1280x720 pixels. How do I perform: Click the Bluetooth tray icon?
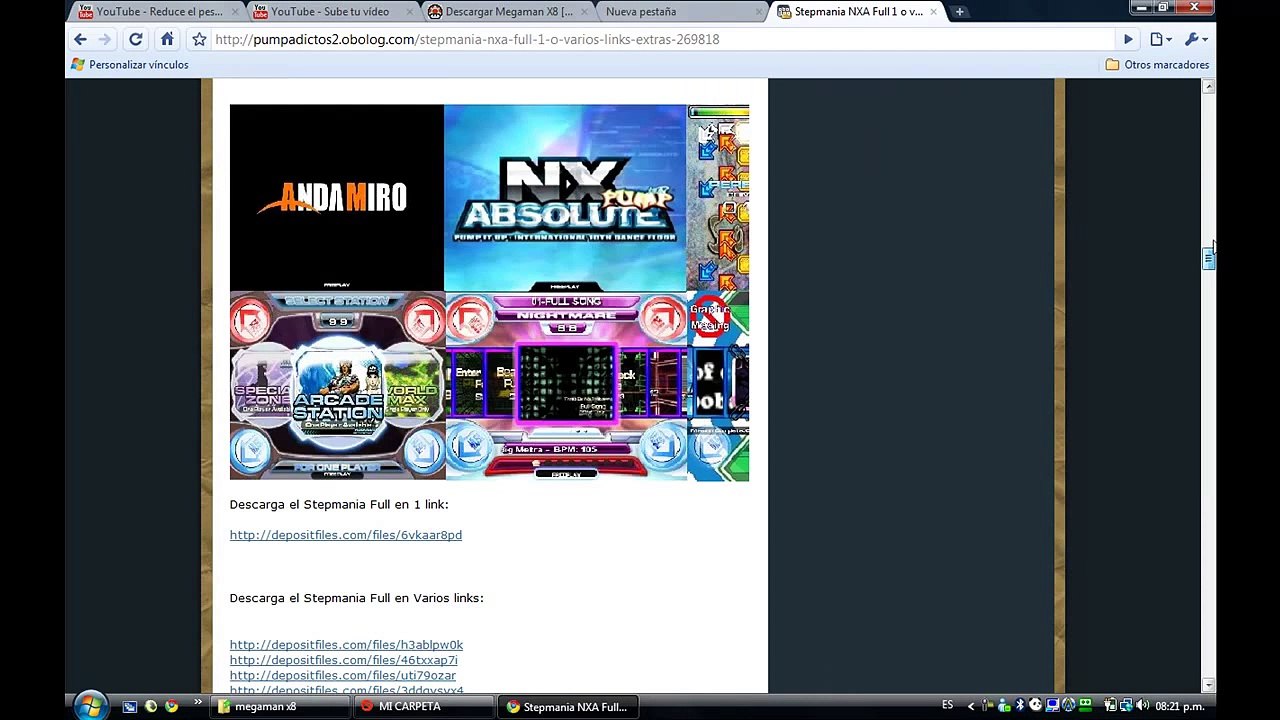(1020, 706)
